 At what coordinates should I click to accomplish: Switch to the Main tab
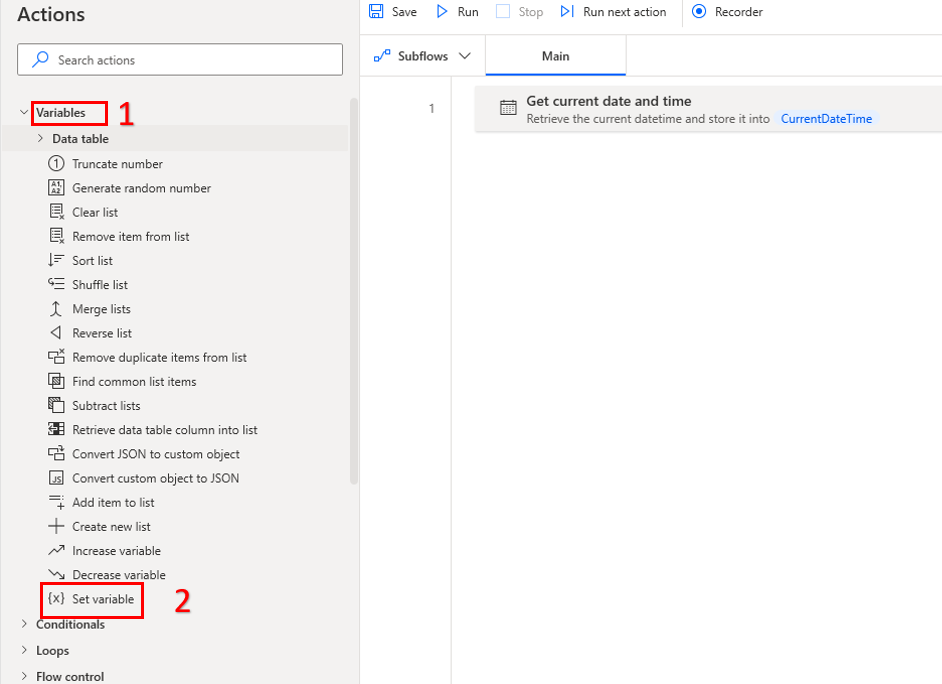[x=555, y=56]
